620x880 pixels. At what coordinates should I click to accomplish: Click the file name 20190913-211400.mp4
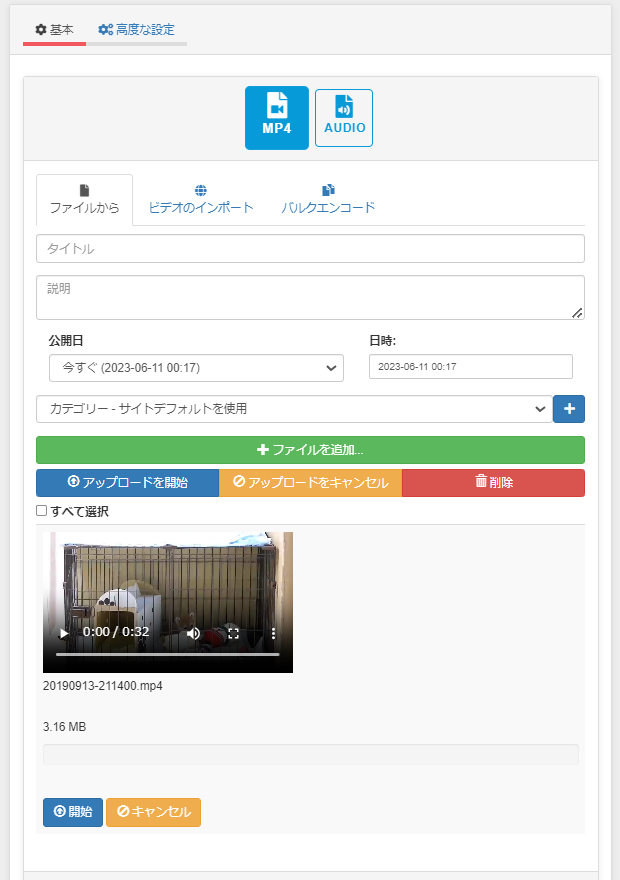(x=103, y=686)
